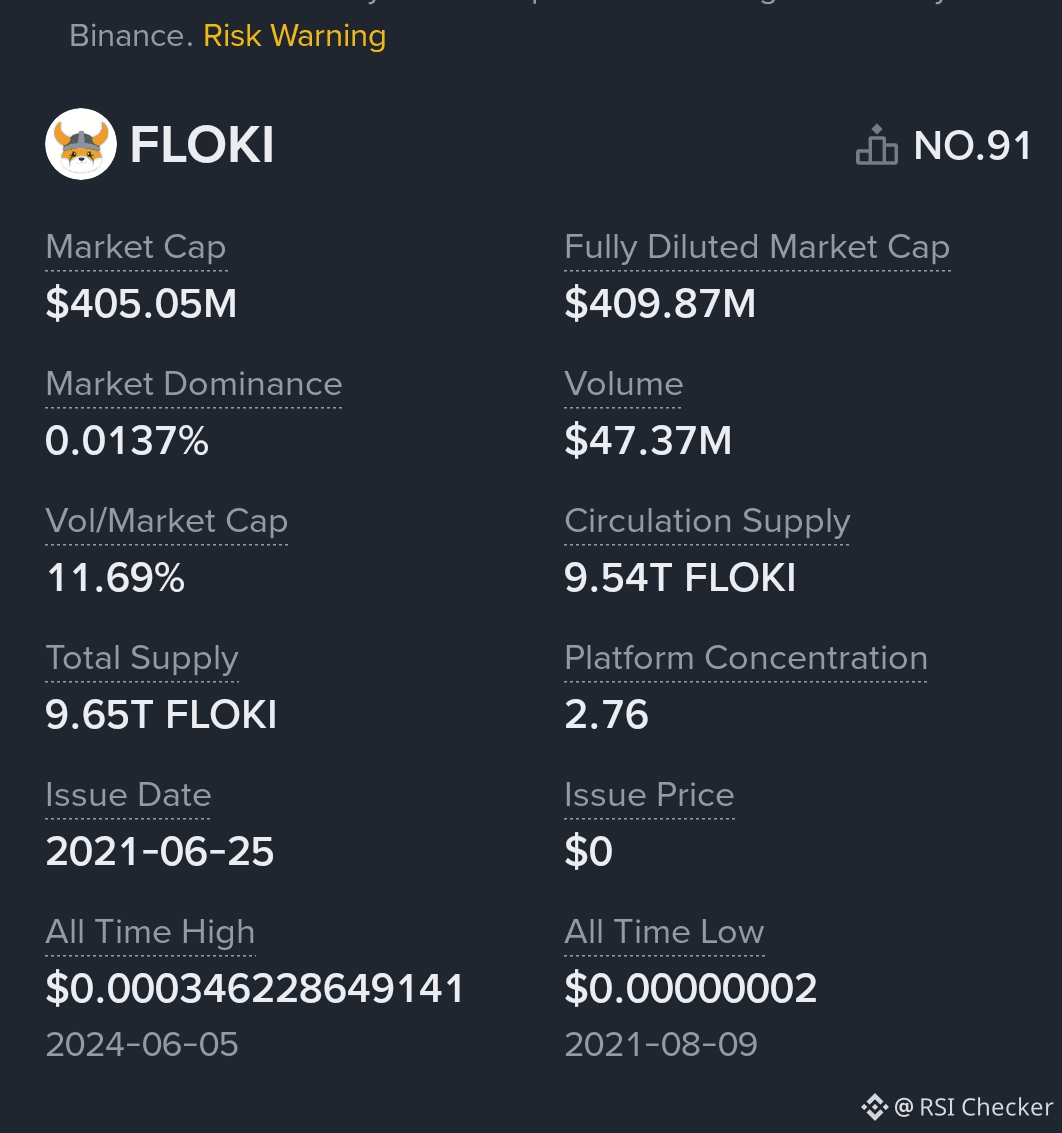Viewport: 1062px width, 1133px height.
Task: Click the FLOKI token name heading
Action: pyautogui.click(x=202, y=146)
